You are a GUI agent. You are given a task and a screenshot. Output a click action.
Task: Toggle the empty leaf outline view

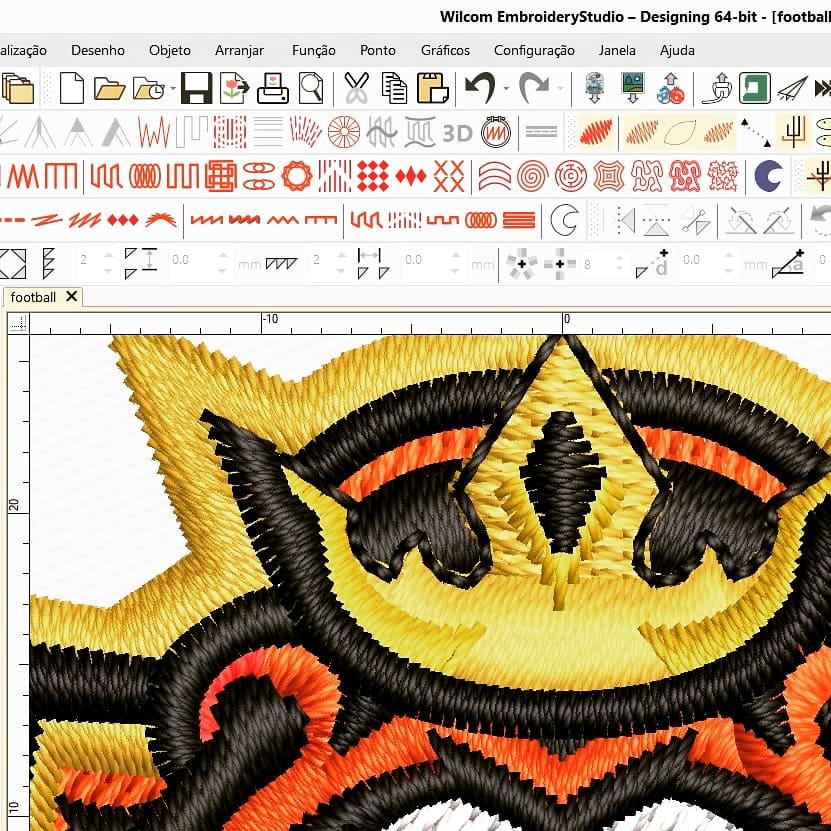coord(679,132)
